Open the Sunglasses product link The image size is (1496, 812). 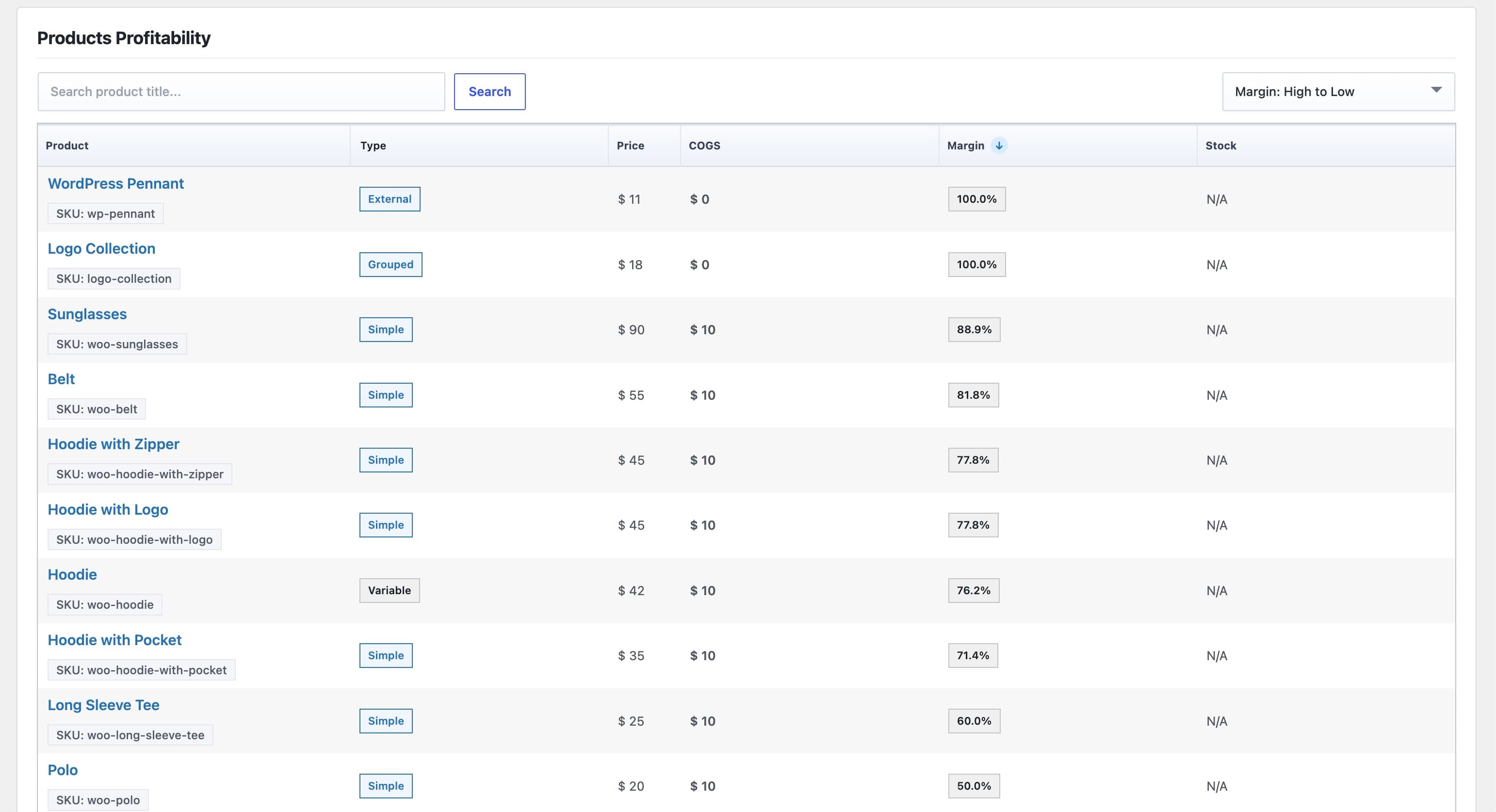87,314
